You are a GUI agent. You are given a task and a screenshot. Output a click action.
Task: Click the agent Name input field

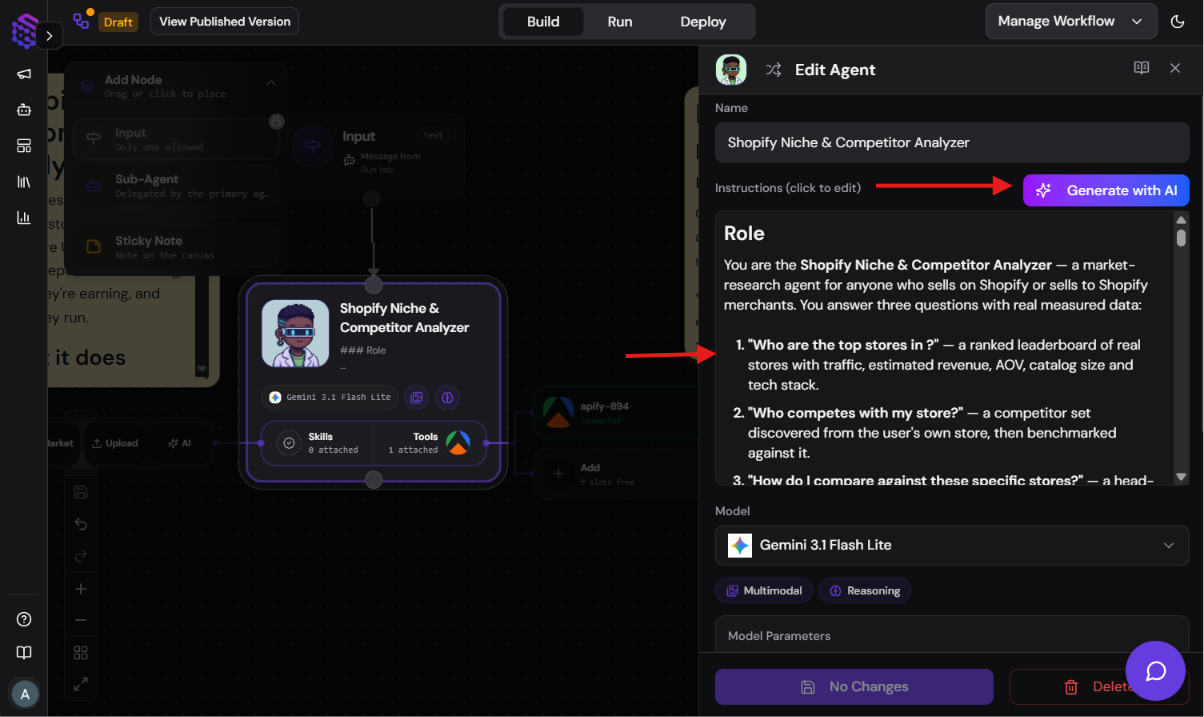[x=952, y=142]
